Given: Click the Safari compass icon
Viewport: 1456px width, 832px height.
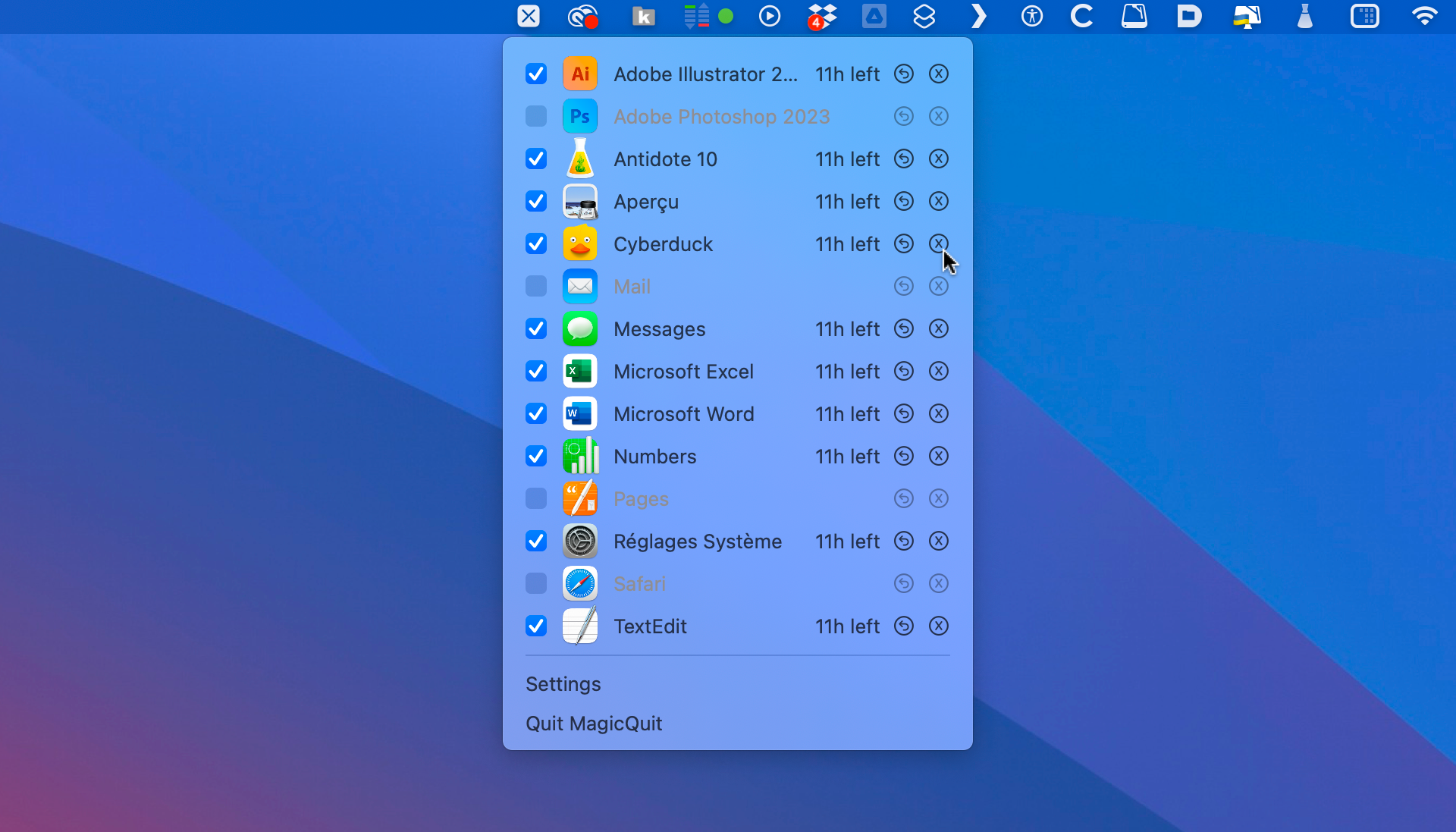Looking at the screenshot, I should coord(579,583).
